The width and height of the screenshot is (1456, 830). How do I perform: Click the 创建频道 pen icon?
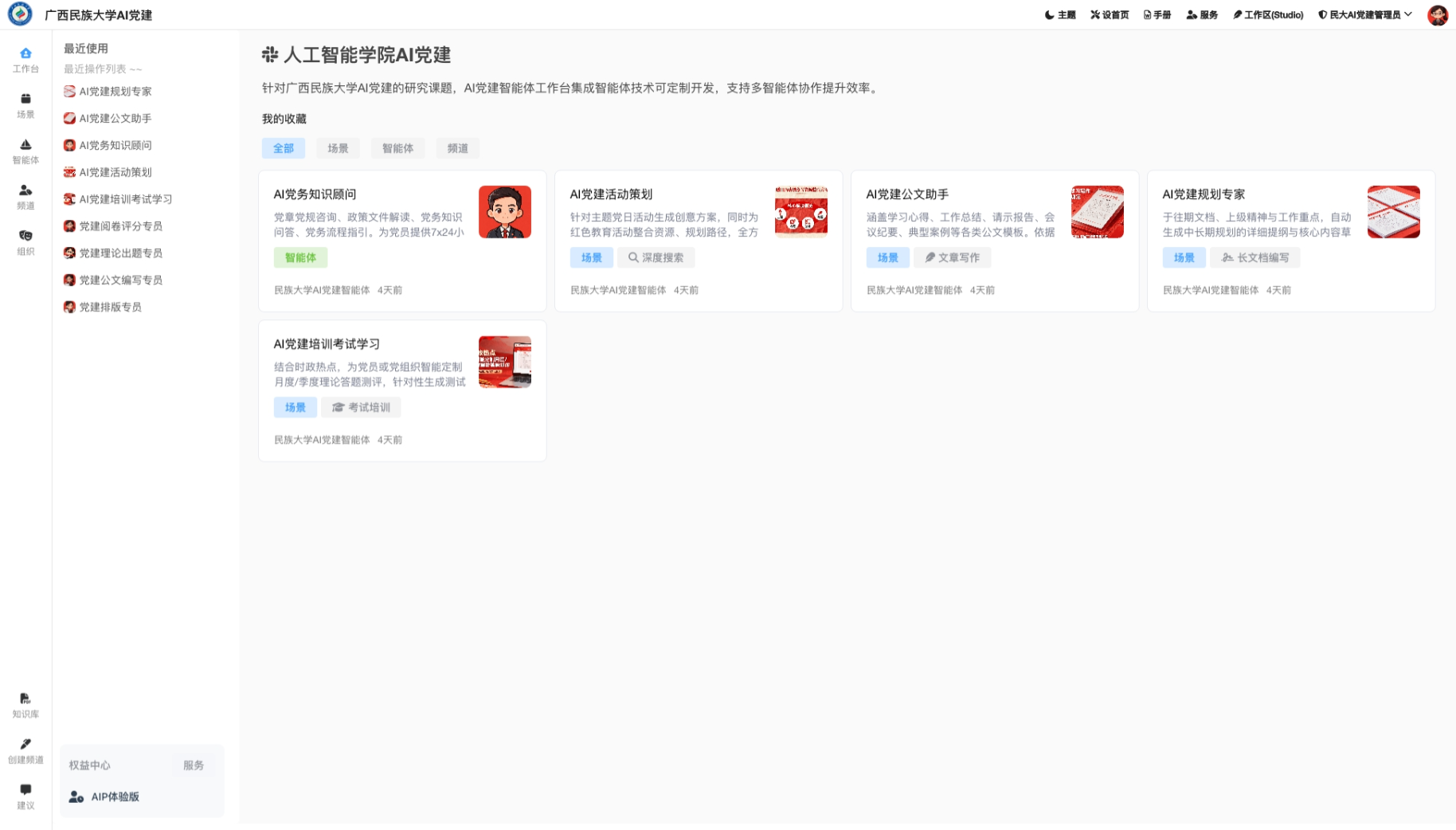25,750
